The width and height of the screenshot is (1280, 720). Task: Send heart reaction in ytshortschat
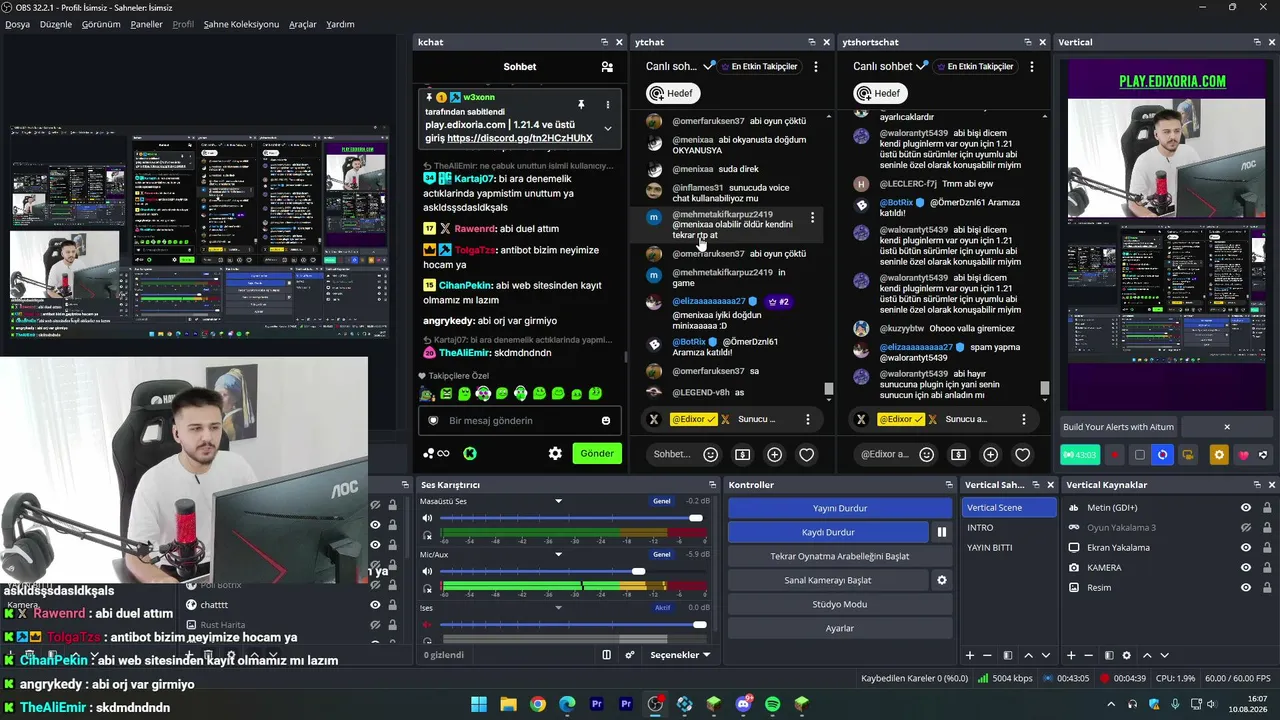click(x=1022, y=454)
